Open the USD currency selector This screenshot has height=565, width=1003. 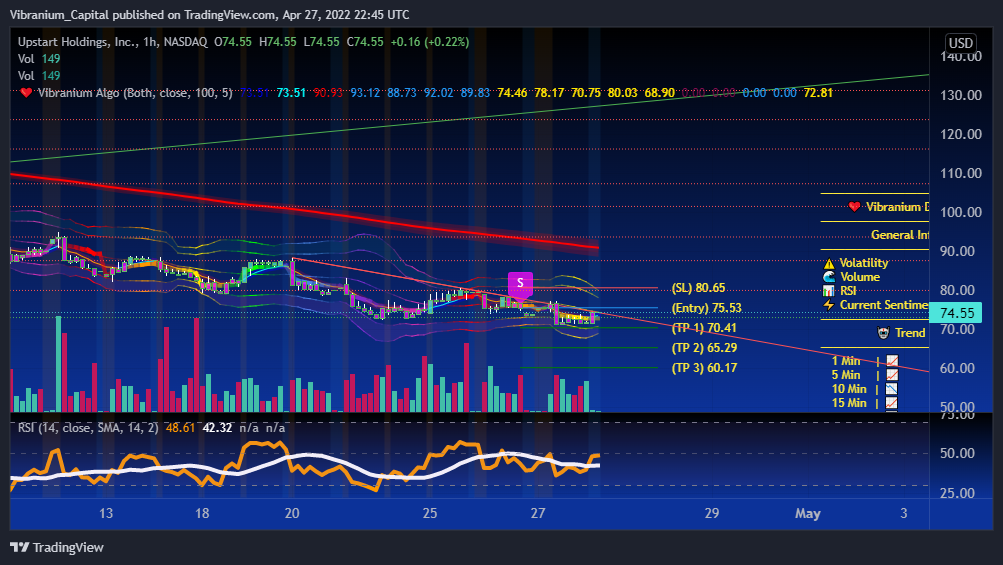tap(961, 43)
